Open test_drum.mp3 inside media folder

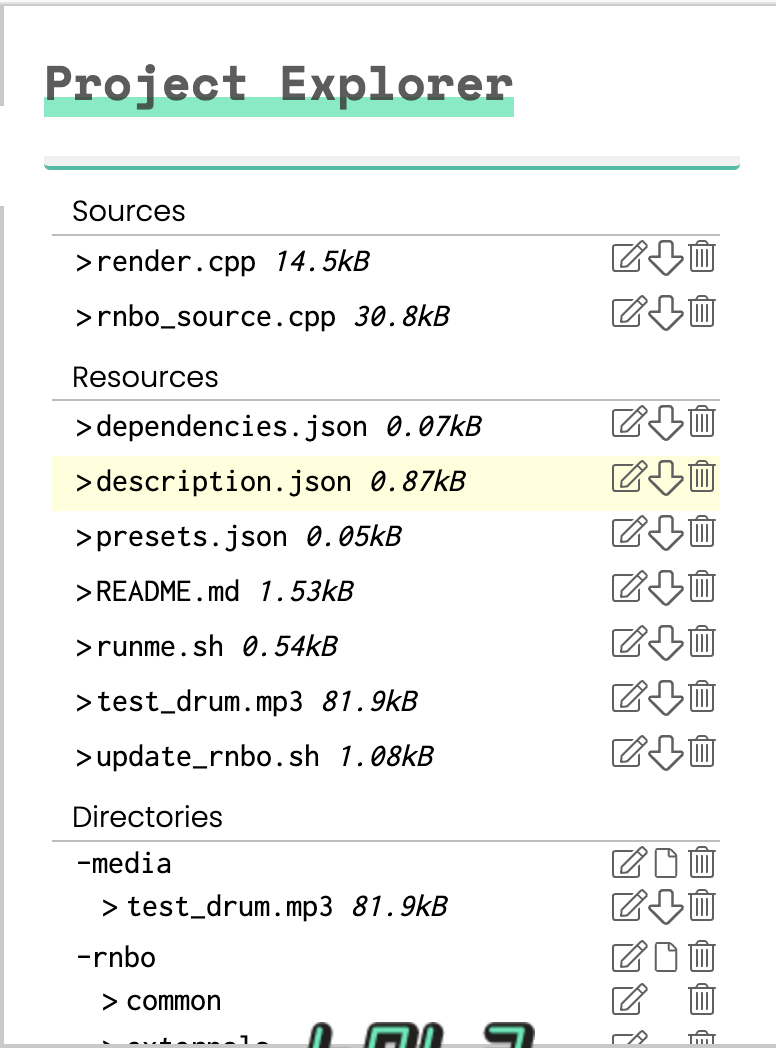[x=229, y=908]
